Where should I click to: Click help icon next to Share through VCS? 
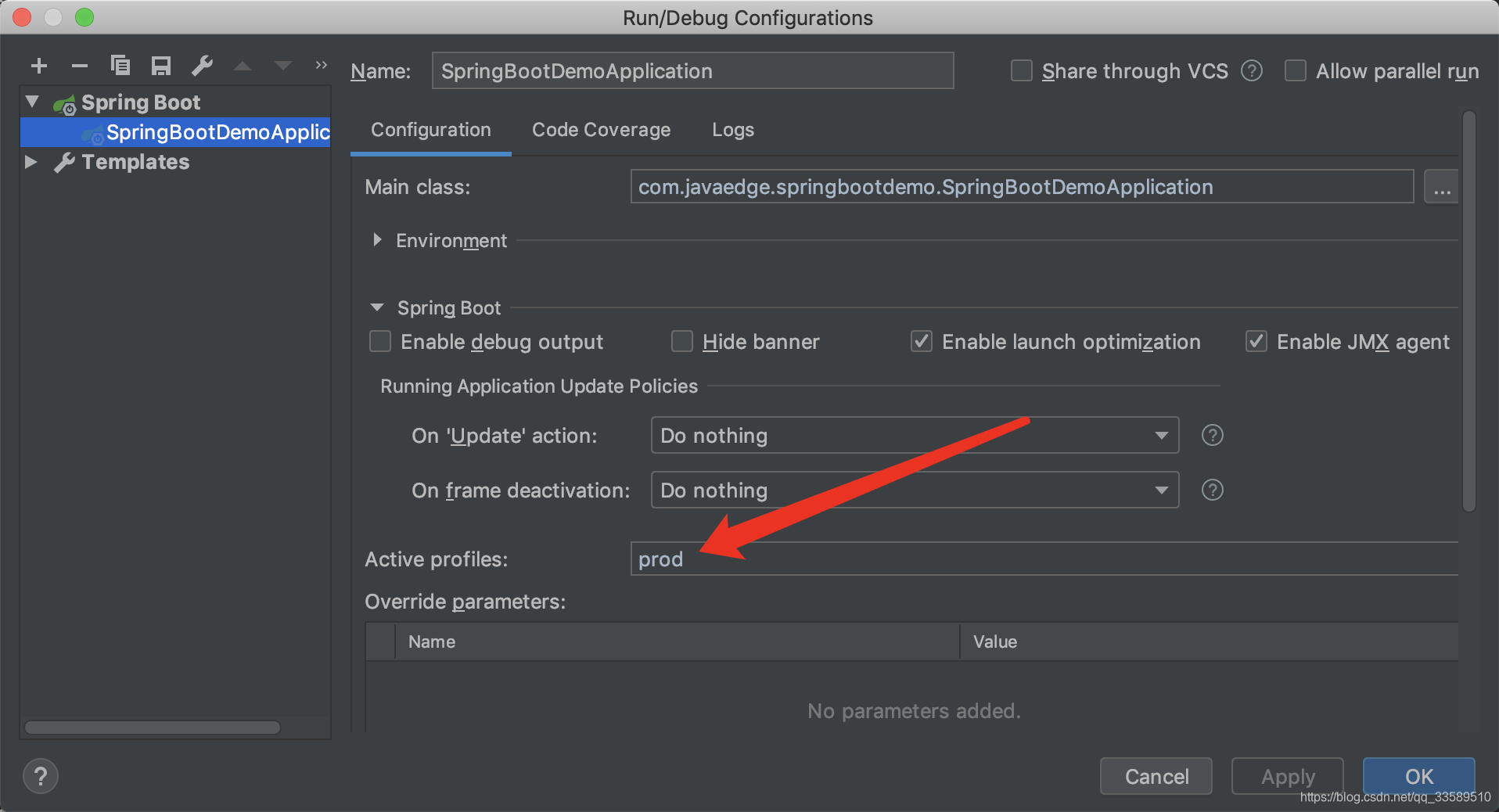[x=1252, y=71]
